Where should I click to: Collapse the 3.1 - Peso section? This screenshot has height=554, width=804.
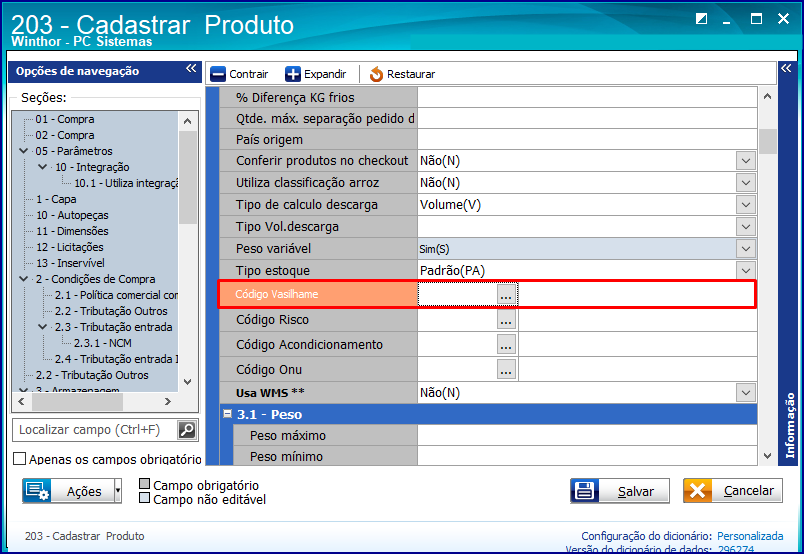pyautogui.click(x=228, y=414)
